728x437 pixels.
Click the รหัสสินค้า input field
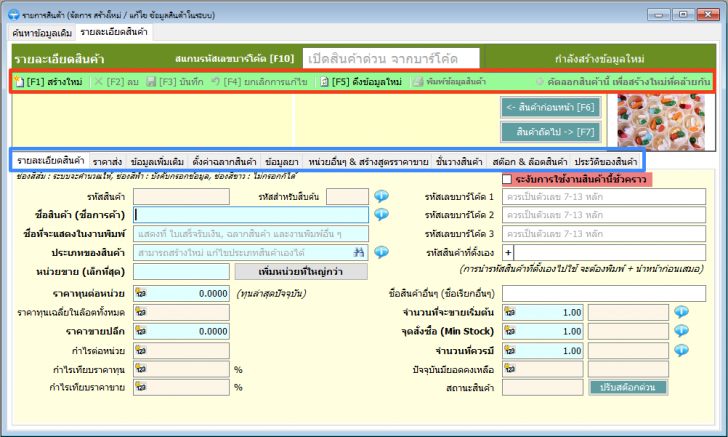[x=181, y=196]
